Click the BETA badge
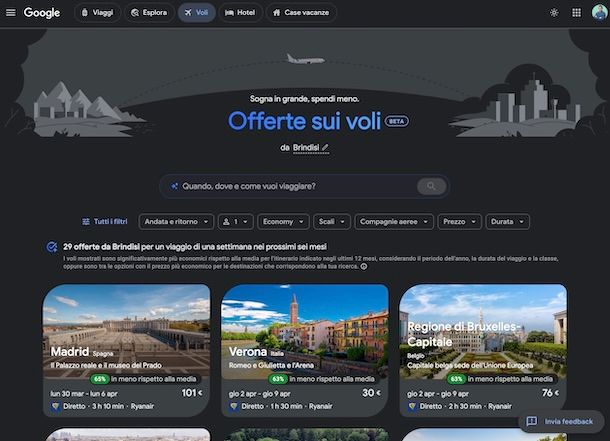The height and width of the screenshot is (441, 610). tap(396, 121)
